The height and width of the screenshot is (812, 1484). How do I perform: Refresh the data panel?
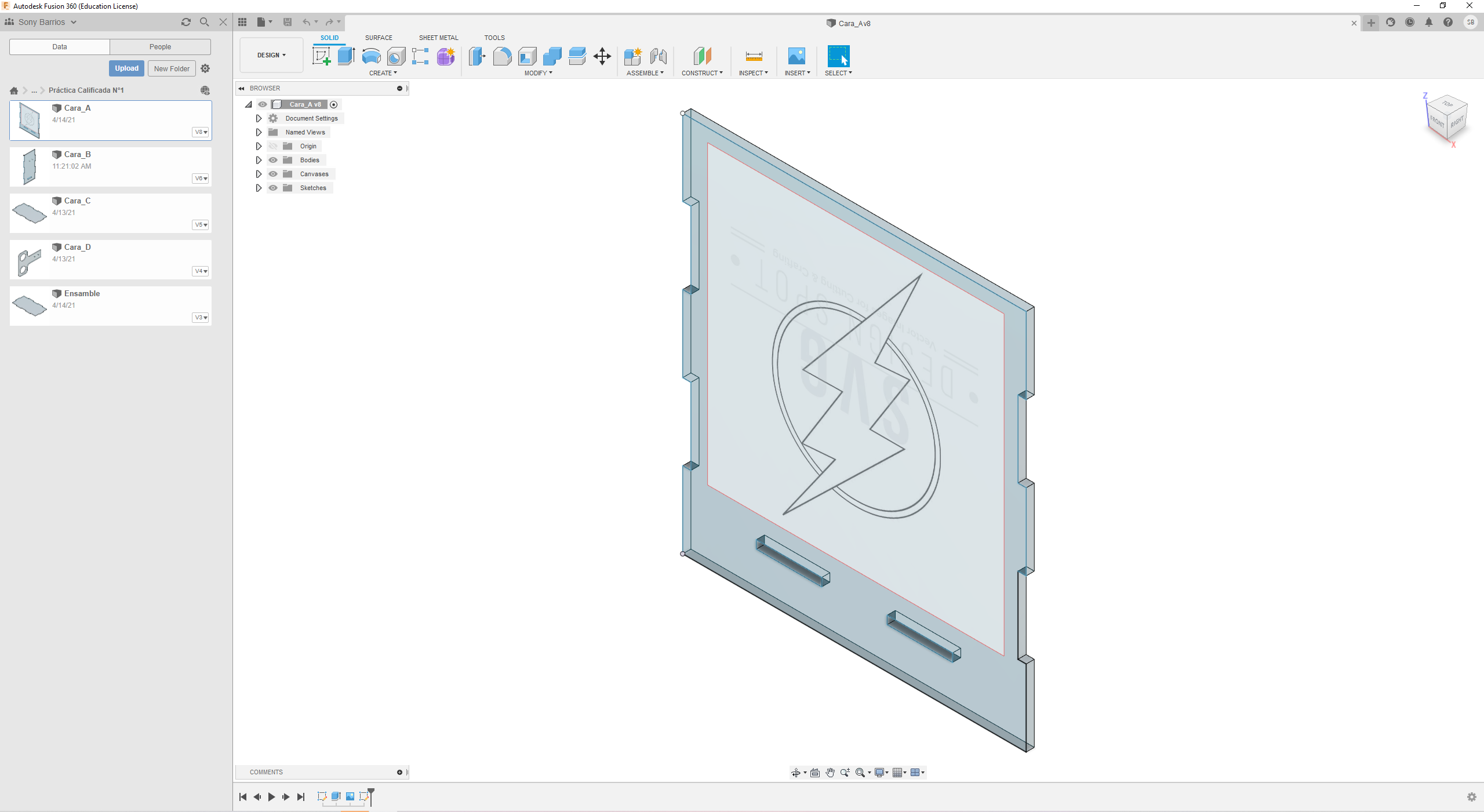tap(186, 22)
